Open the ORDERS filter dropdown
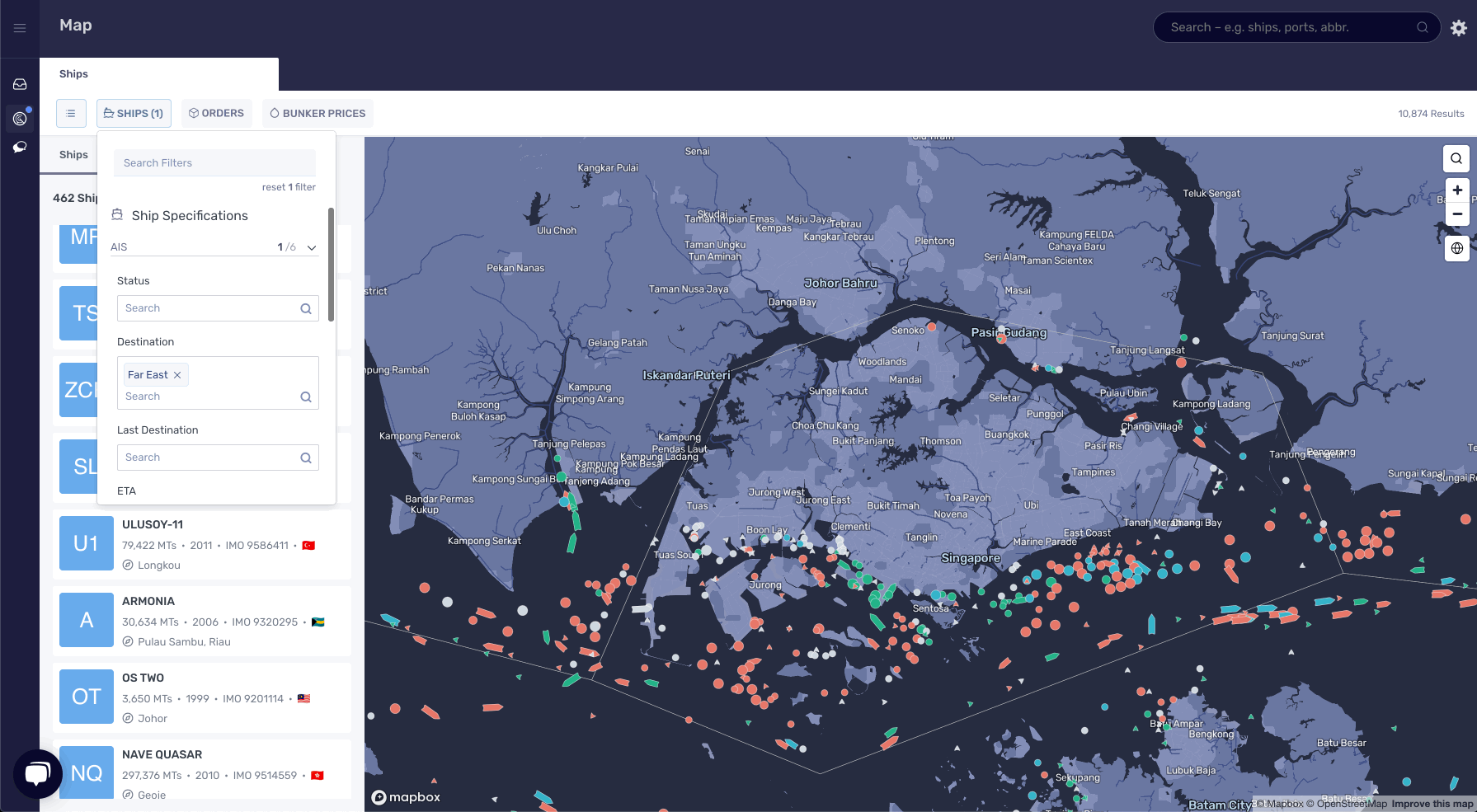Viewport: 1477px width, 812px height. tap(216, 114)
